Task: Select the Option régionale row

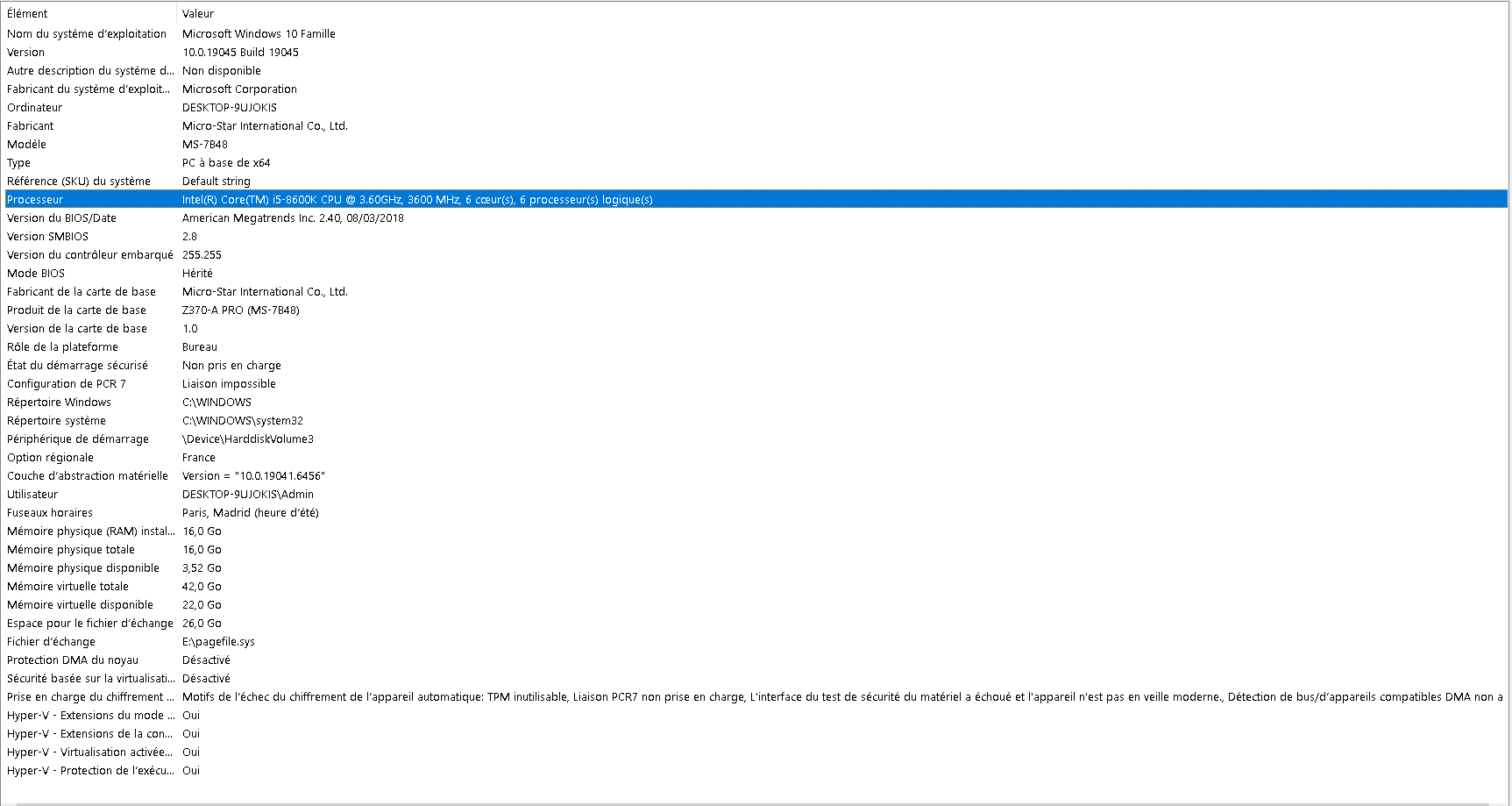Action: tap(756, 457)
